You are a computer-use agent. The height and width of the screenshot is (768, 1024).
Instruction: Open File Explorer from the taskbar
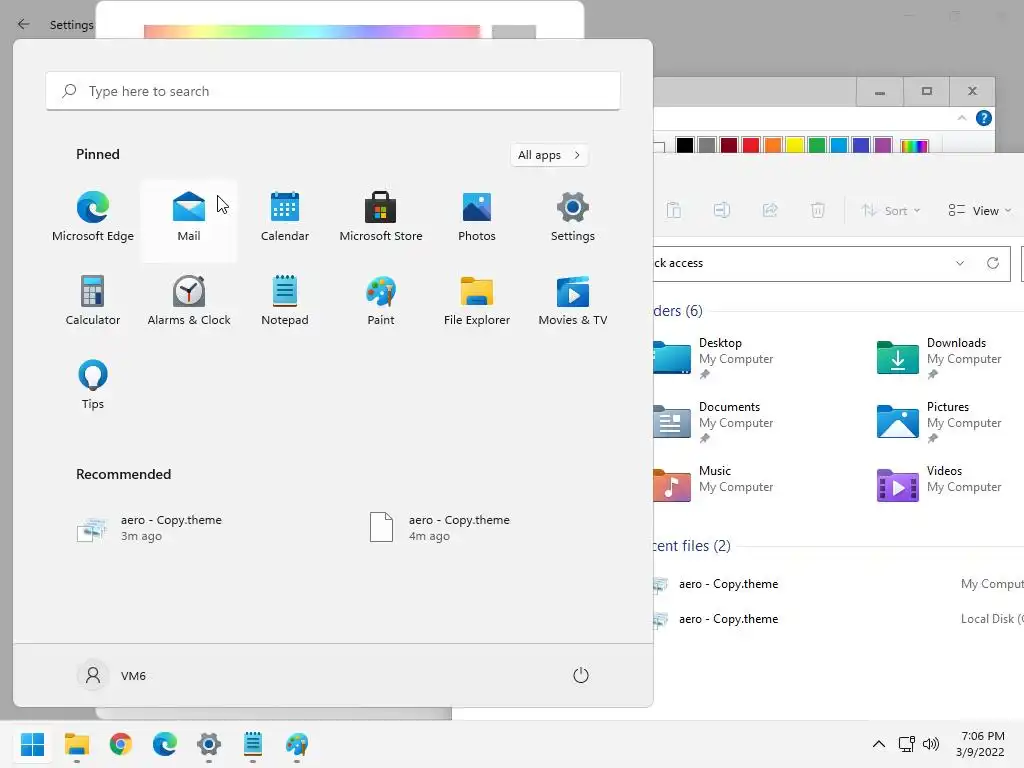point(77,744)
